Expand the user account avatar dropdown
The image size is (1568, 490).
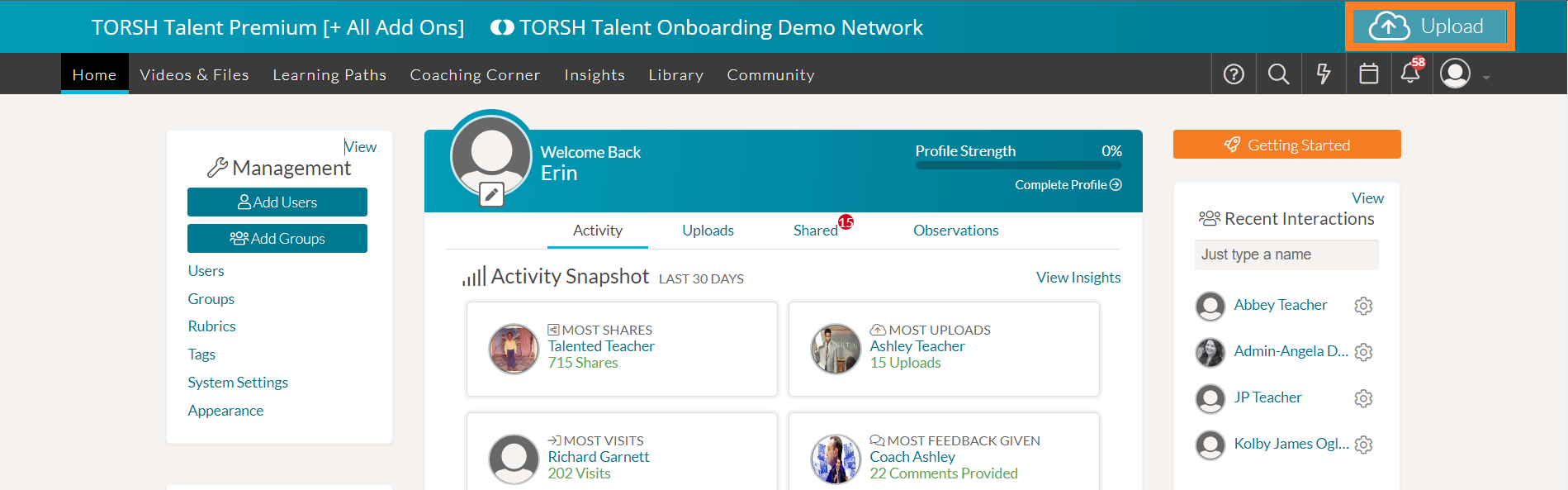[x=1464, y=74]
